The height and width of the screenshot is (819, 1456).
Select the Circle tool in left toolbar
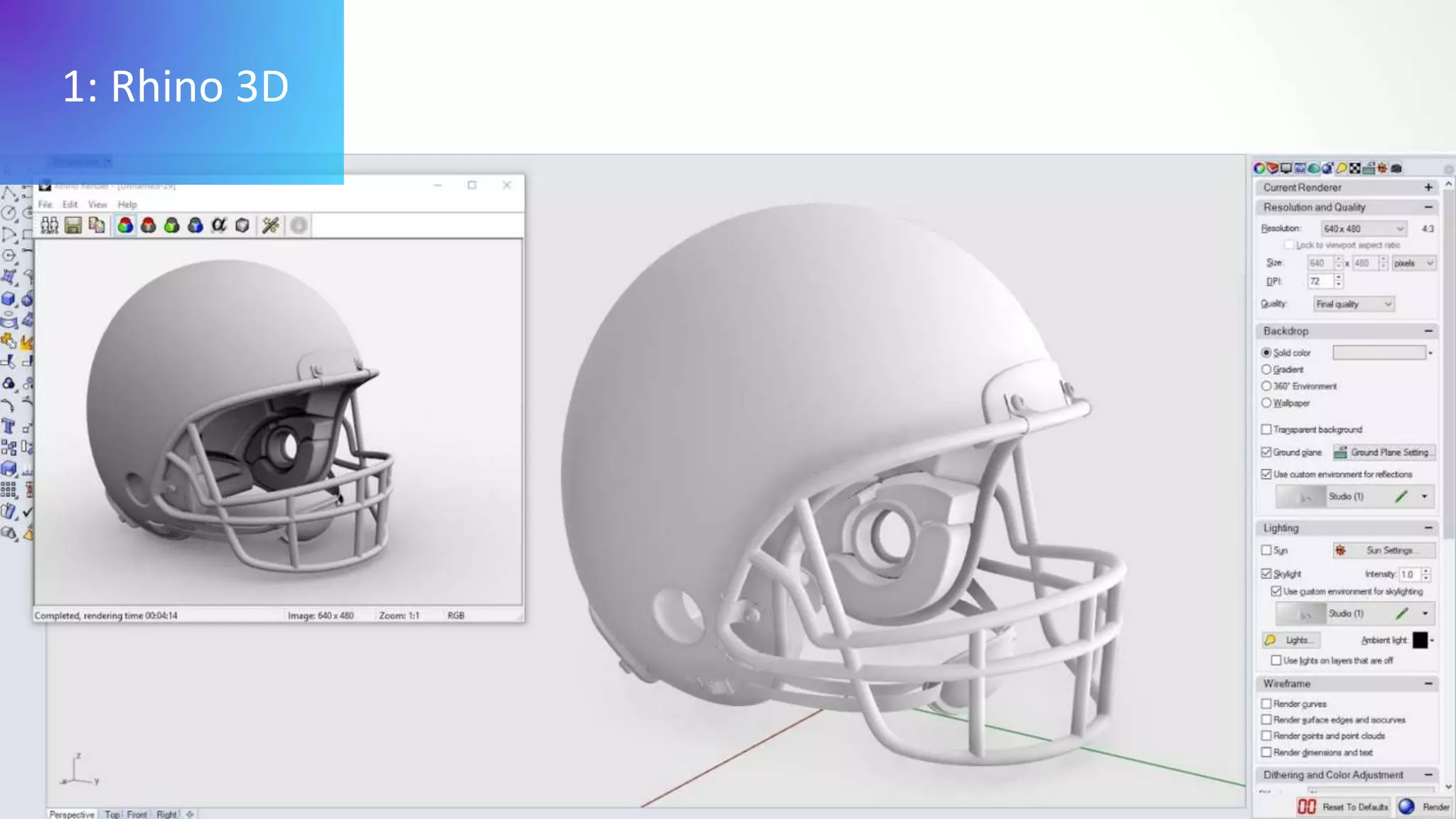[x=9, y=213]
